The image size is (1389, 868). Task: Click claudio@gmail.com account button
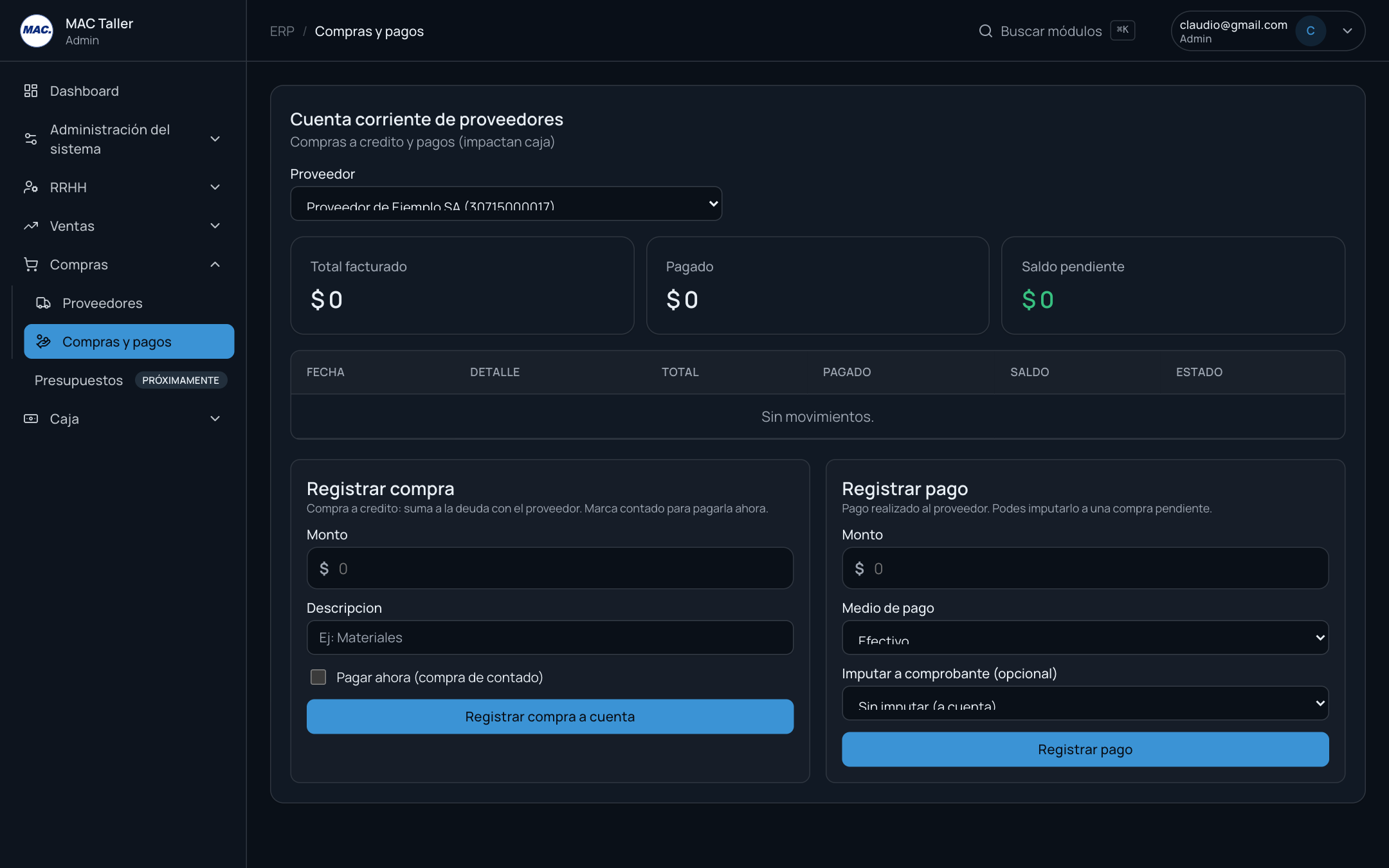click(1267, 31)
